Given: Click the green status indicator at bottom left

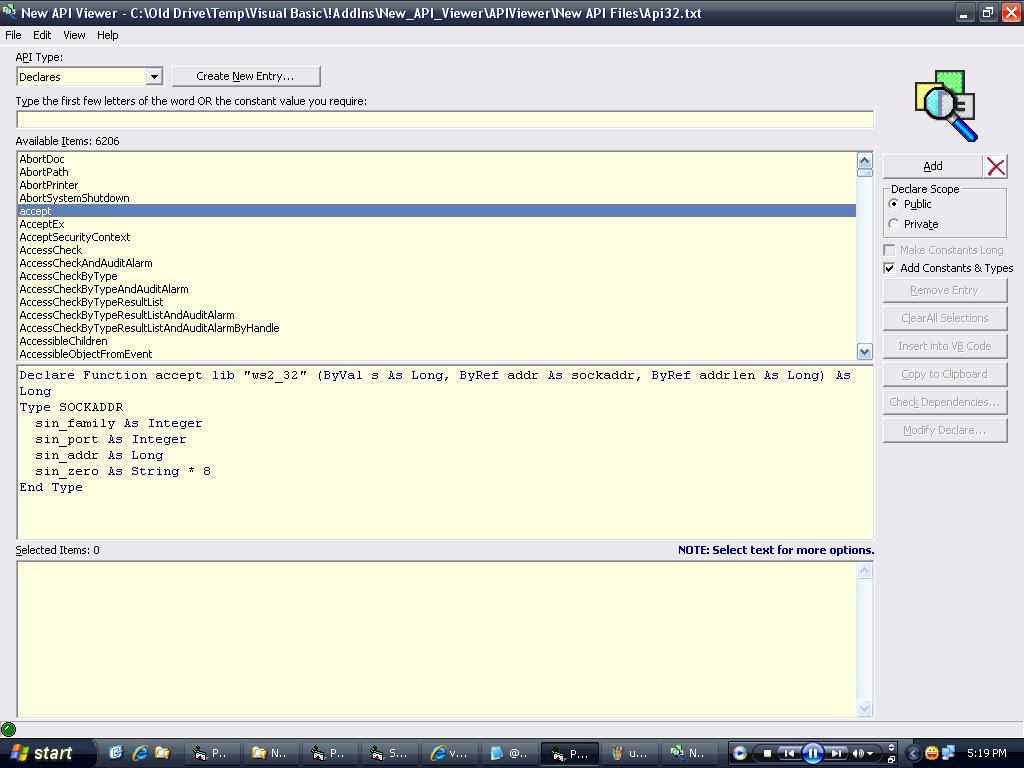Looking at the screenshot, I should [x=9, y=729].
